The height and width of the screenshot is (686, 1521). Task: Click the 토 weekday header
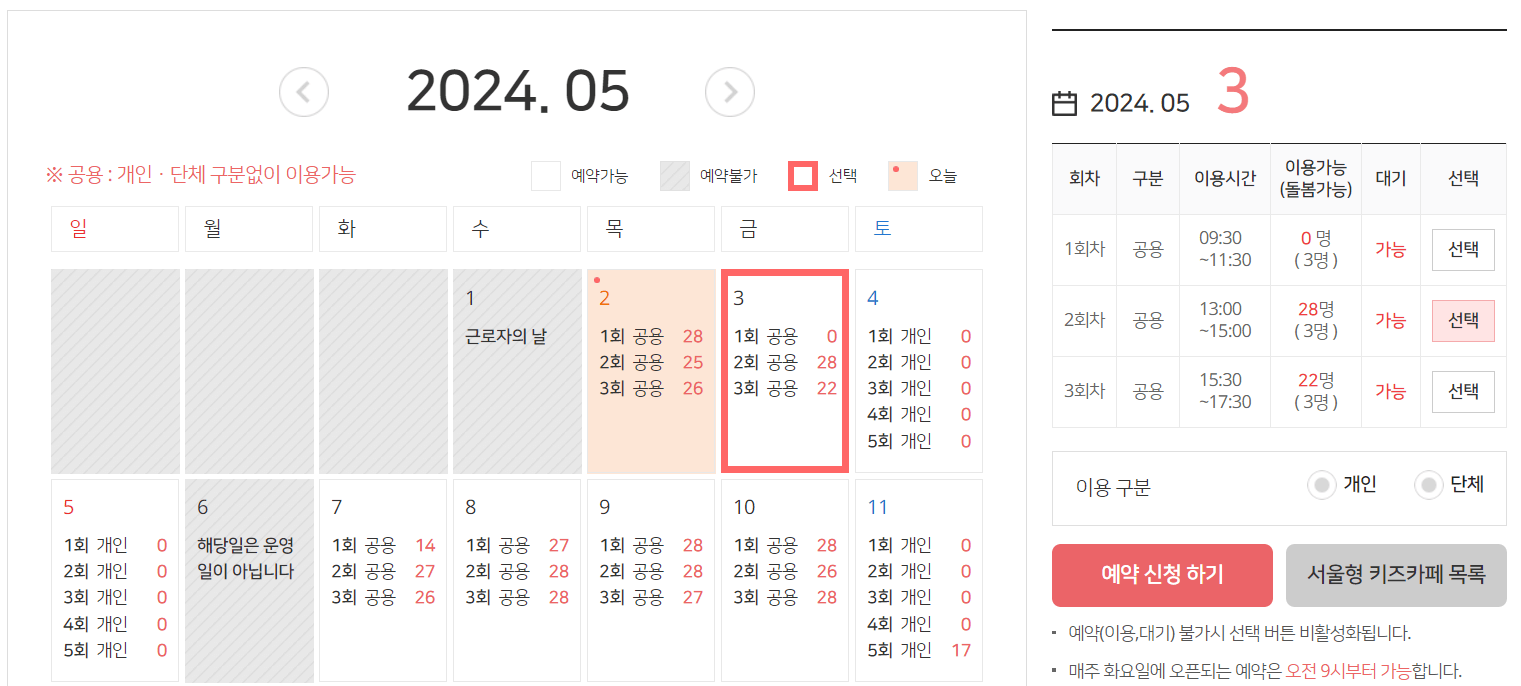tap(918, 228)
